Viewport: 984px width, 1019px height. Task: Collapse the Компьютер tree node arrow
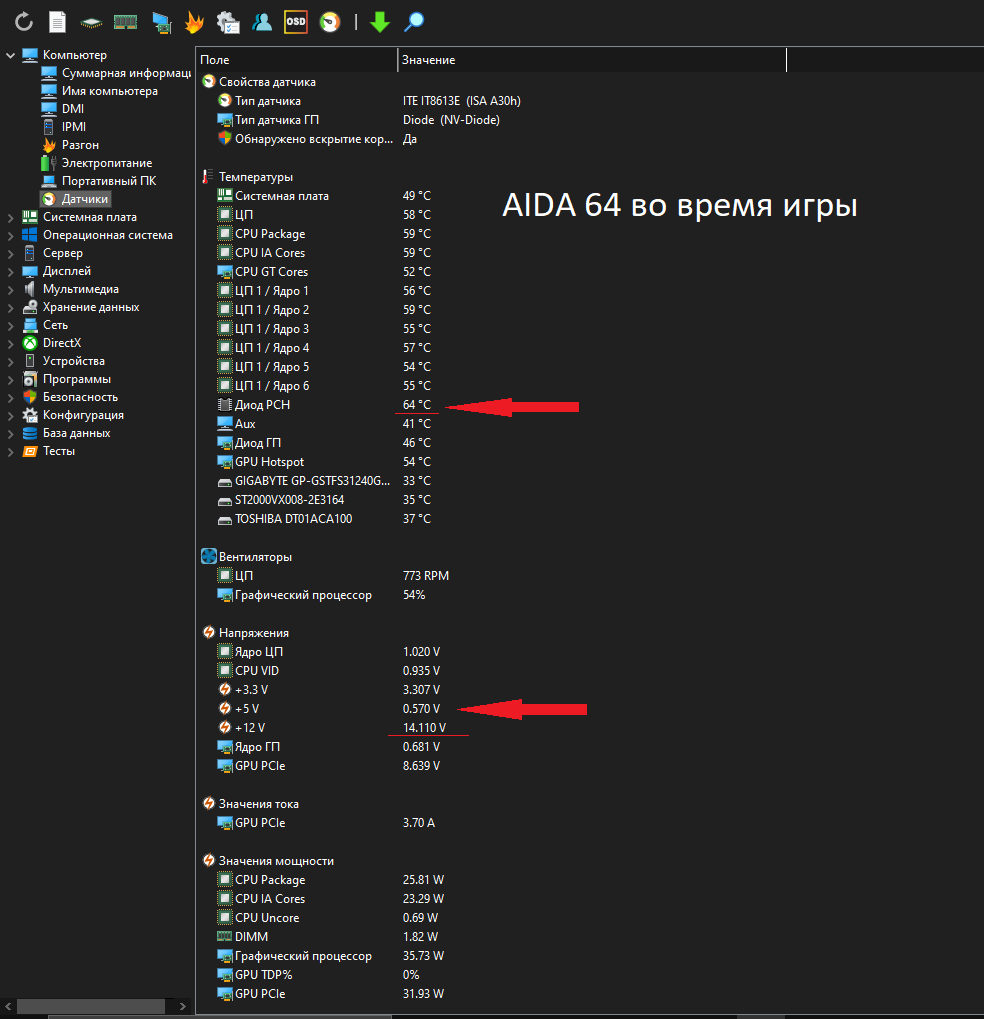(10, 55)
